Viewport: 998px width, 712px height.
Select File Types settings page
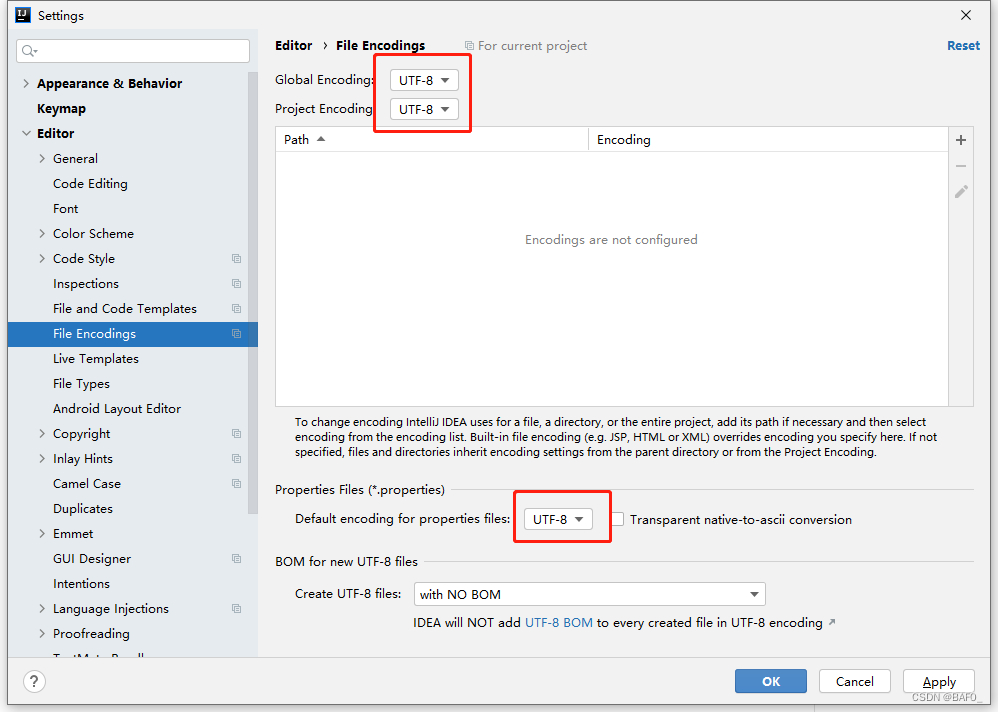coord(81,384)
